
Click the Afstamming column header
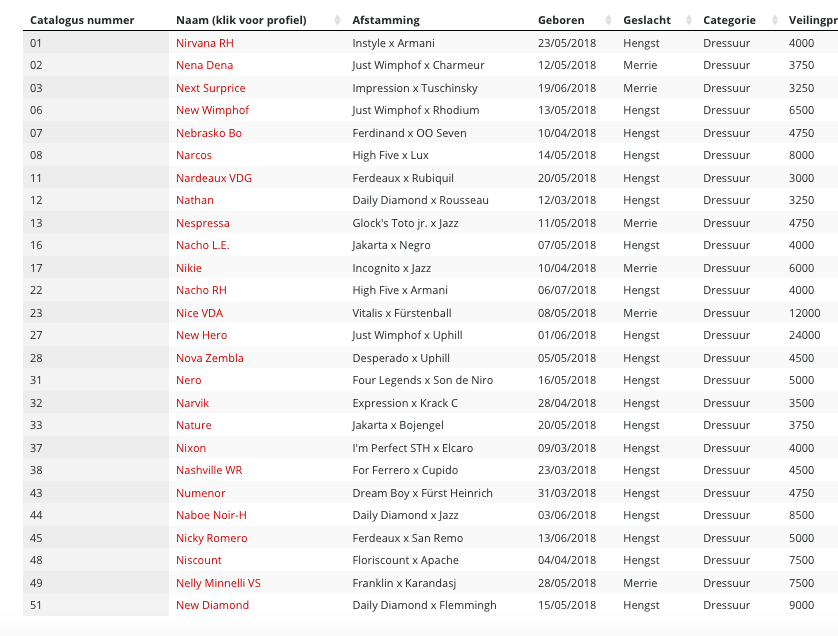pos(386,20)
